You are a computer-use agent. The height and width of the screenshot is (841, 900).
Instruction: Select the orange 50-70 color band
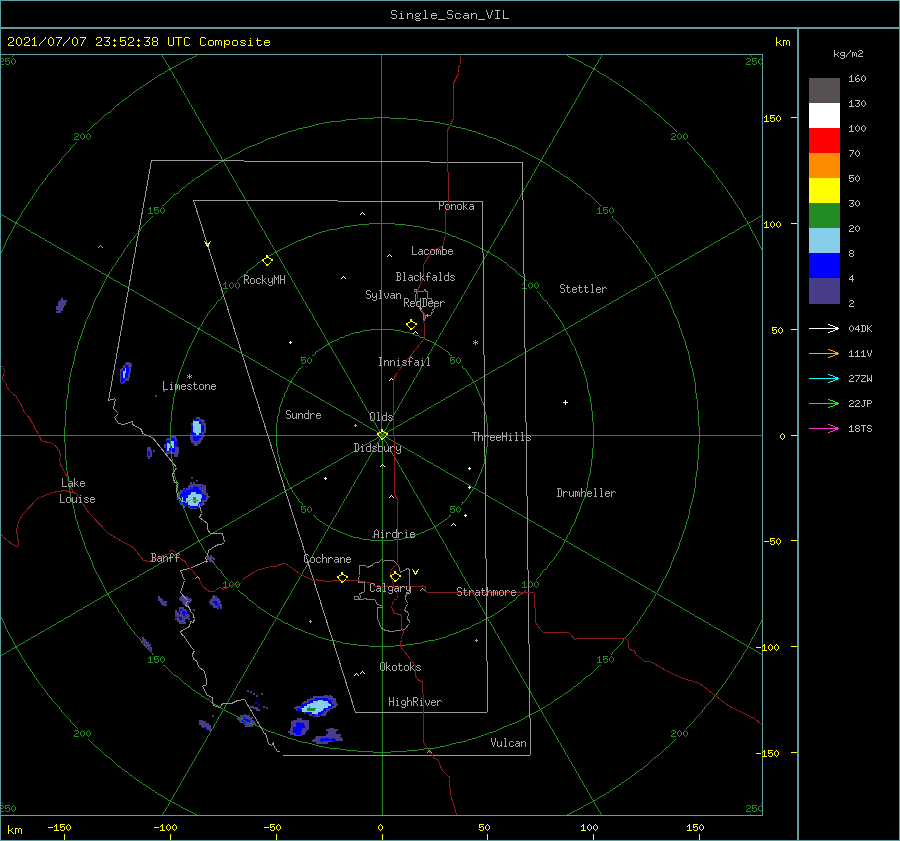(x=824, y=166)
